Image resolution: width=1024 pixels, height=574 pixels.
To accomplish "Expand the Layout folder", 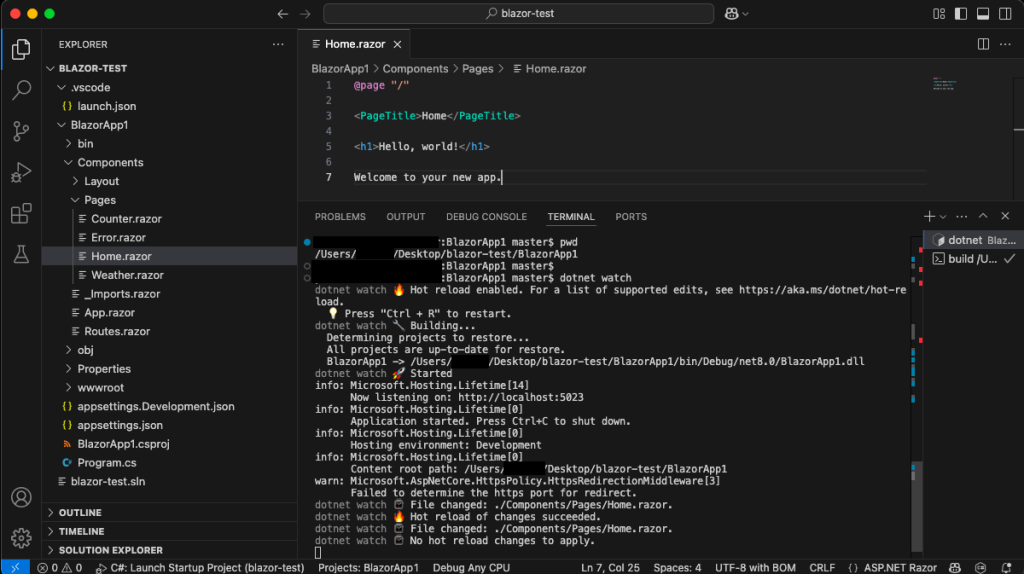I will tap(75, 181).
